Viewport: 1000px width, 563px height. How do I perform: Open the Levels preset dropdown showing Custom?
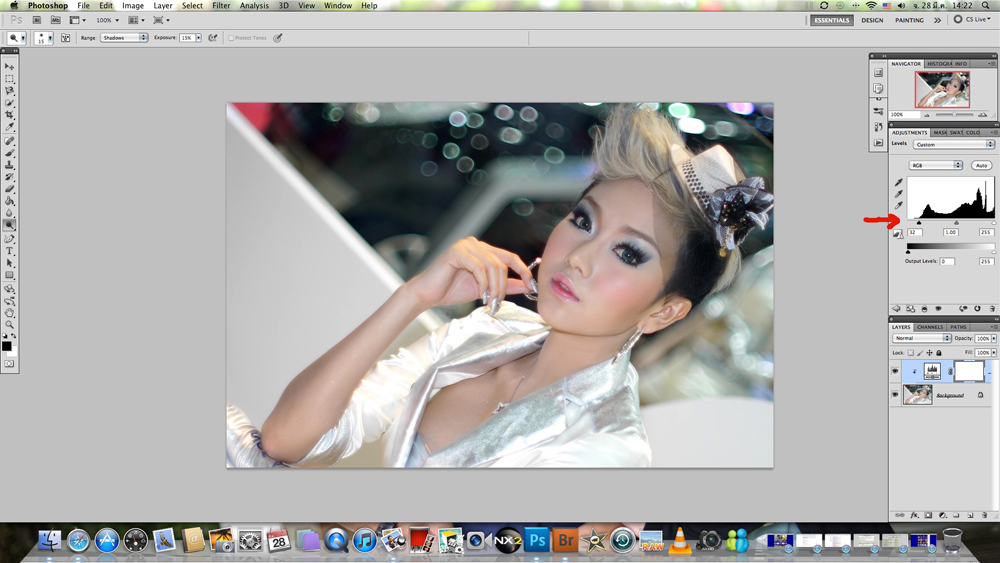(x=954, y=144)
